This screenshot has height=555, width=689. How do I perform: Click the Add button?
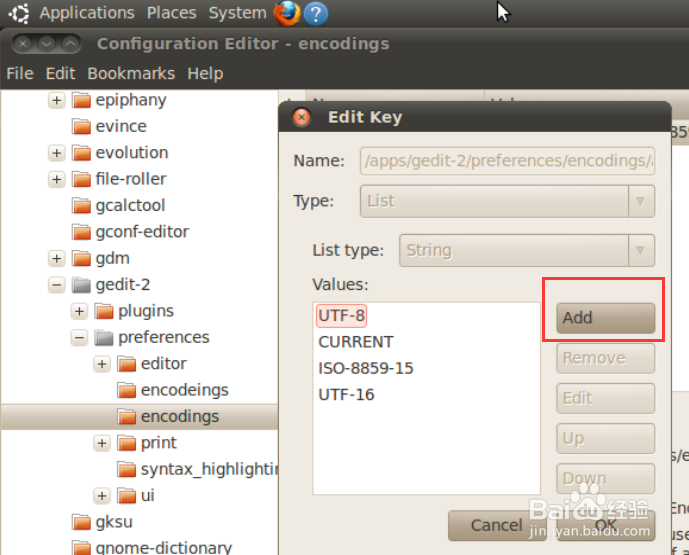[606, 318]
